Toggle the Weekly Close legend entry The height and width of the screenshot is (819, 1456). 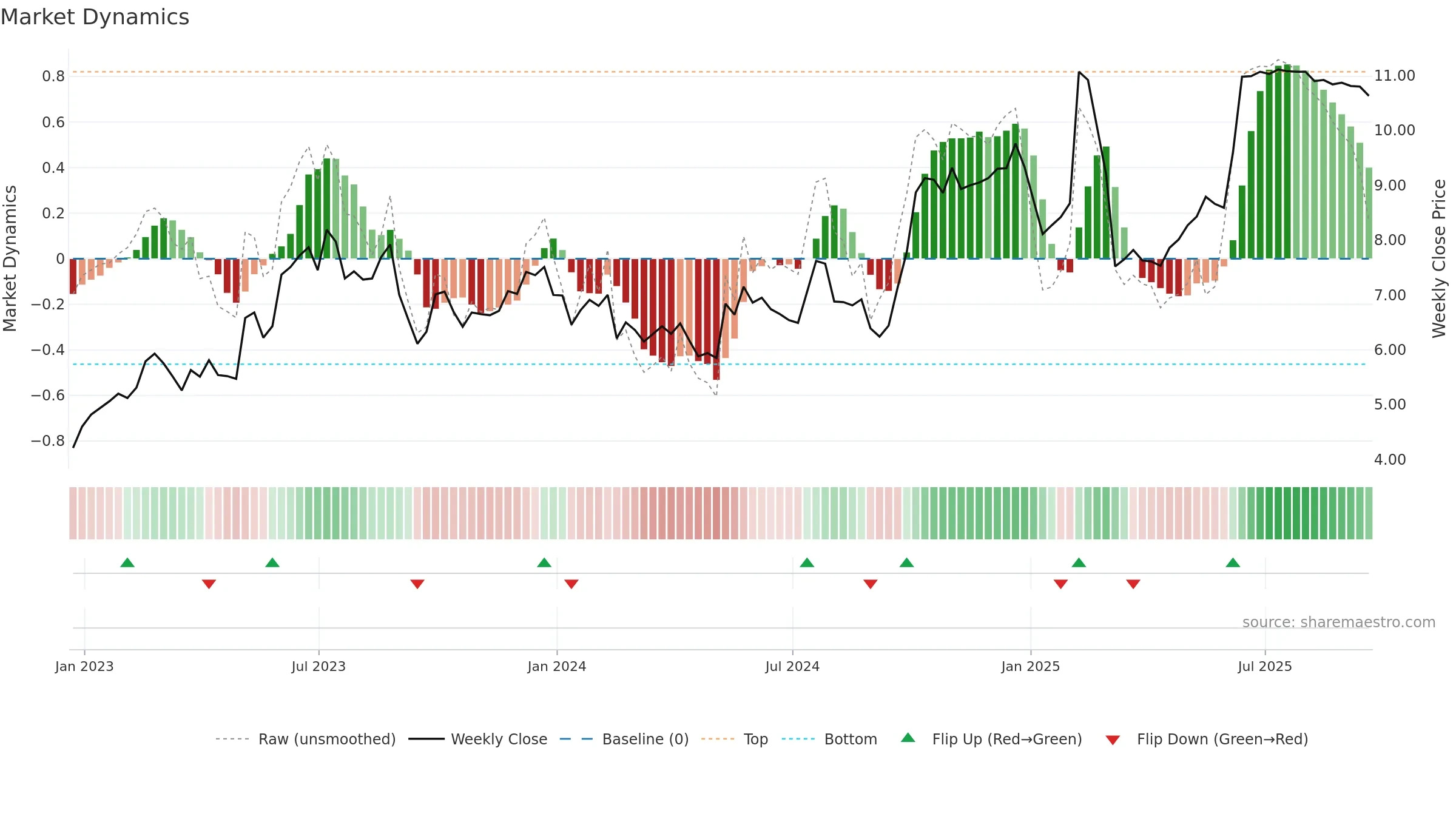click(x=478, y=739)
